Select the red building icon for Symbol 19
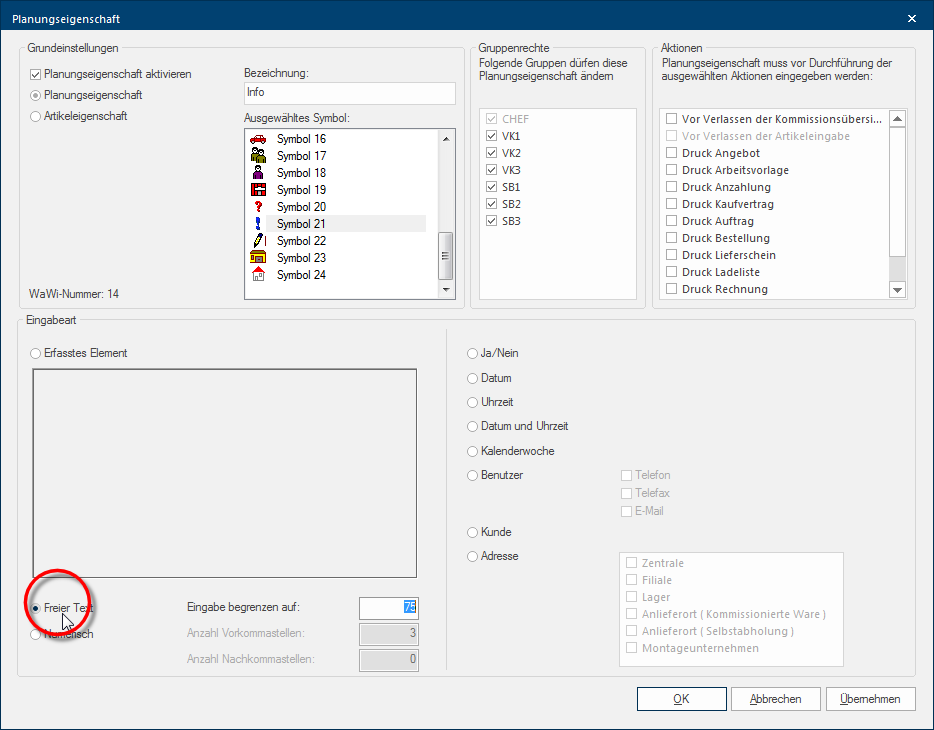The image size is (934, 730). [258, 190]
